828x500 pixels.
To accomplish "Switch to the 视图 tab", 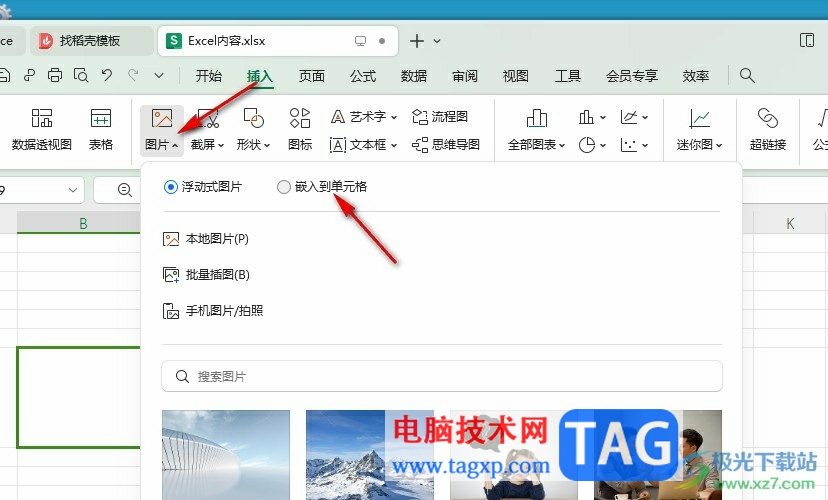I will click(515, 76).
